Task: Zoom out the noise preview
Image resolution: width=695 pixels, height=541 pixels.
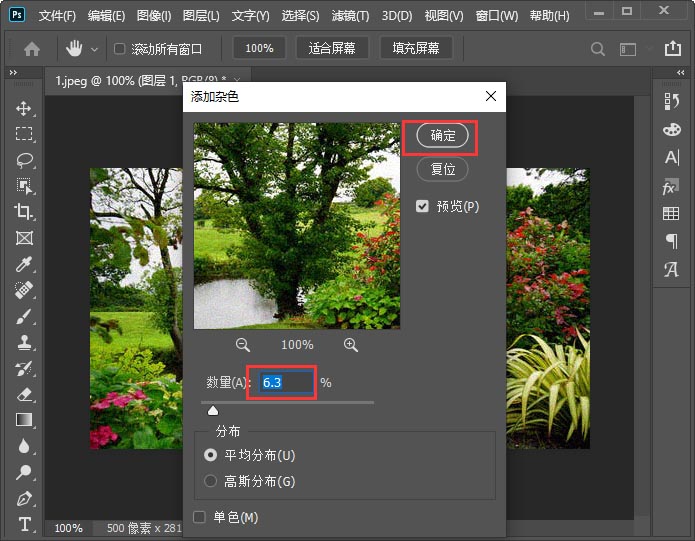Action: (x=242, y=345)
